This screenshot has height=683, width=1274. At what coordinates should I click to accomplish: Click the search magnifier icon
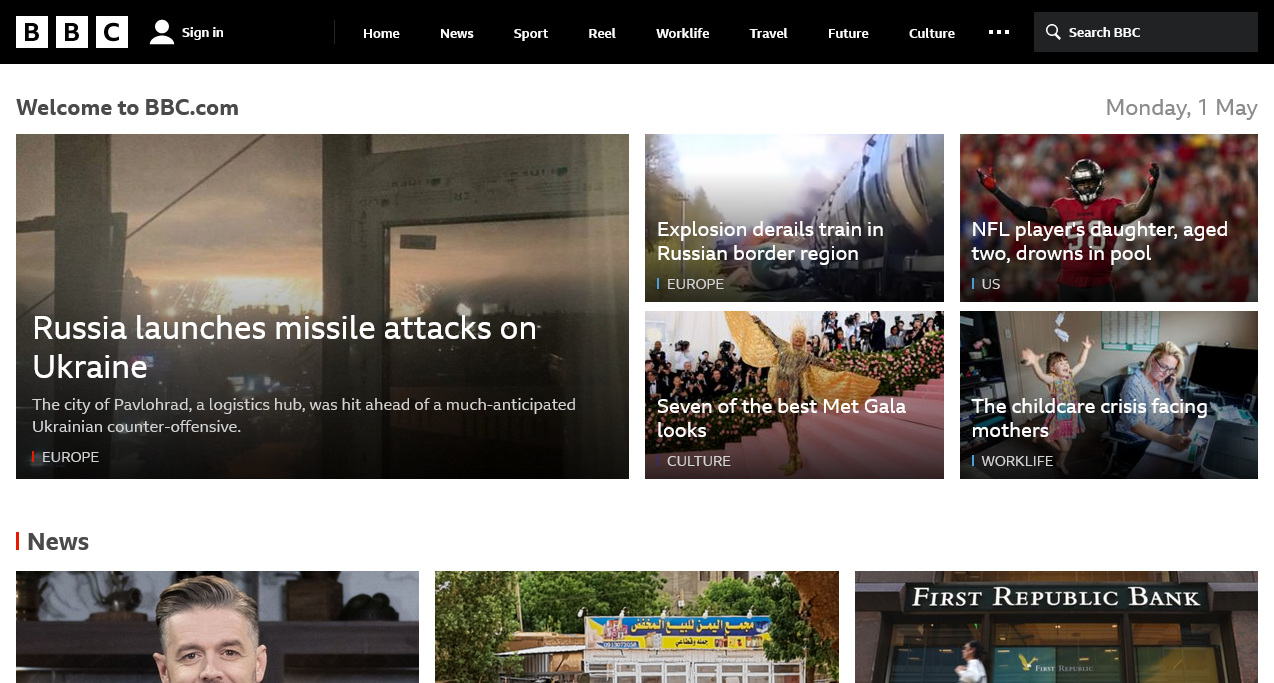(1053, 32)
